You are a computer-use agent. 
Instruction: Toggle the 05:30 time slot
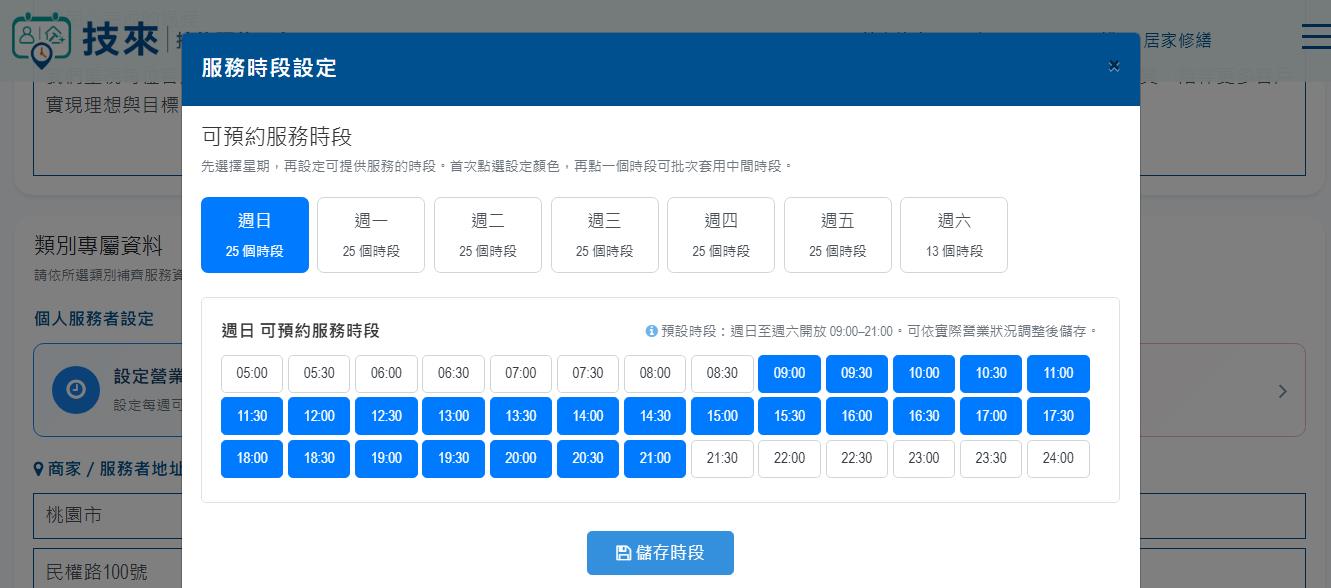tap(319, 373)
